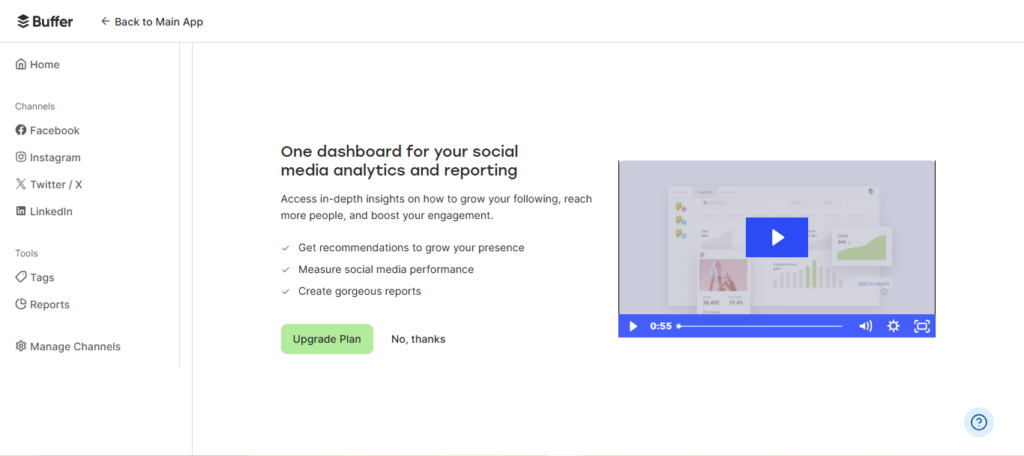
Task: Open the Twitter / X channel
Action: (49, 184)
